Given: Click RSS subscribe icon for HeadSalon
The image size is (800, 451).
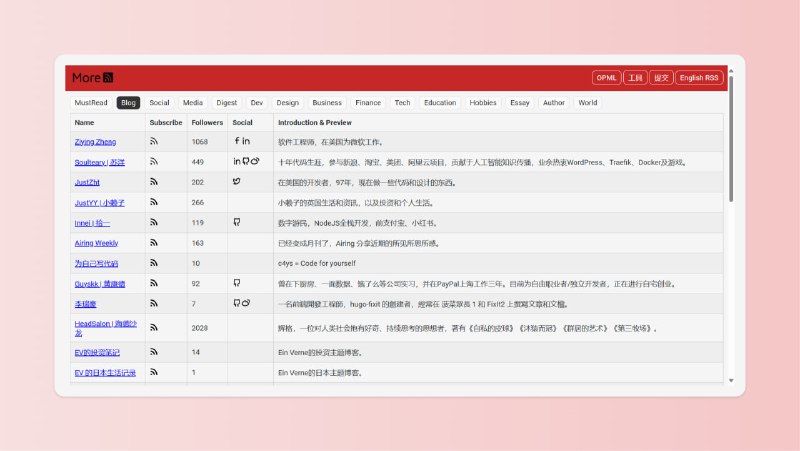Looking at the screenshot, I should [x=154, y=327].
